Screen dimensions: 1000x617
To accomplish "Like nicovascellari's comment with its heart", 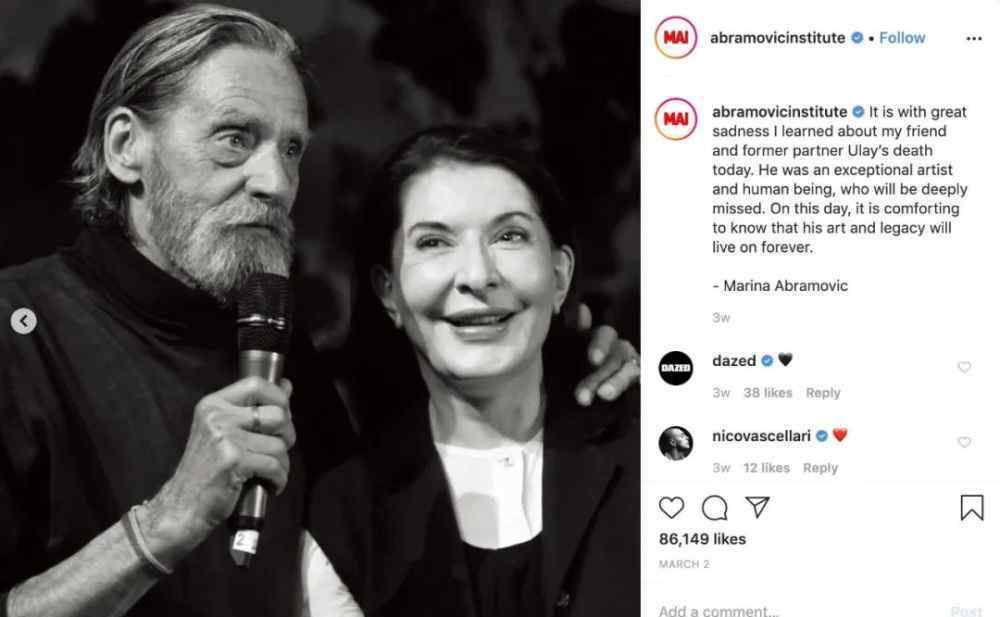I will pos(964,442).
